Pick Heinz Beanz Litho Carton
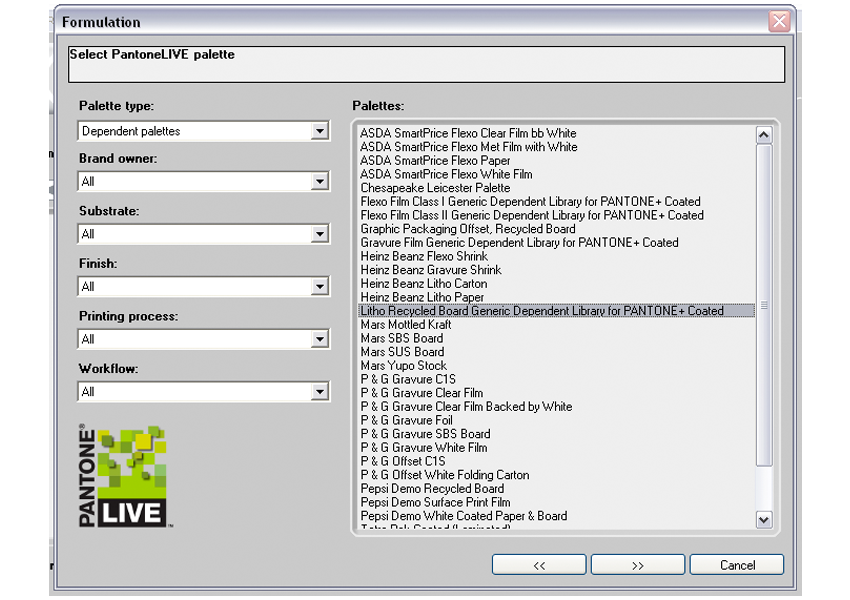The image size is (850, 600). pos(424,283)
